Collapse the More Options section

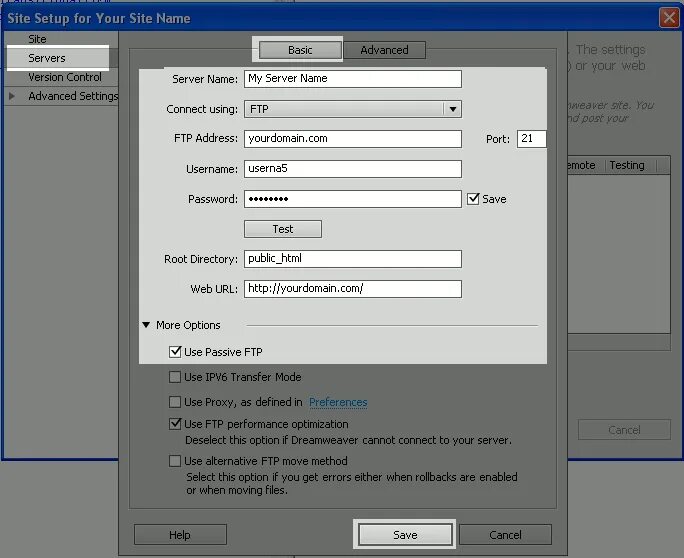(x=146, y=325)
